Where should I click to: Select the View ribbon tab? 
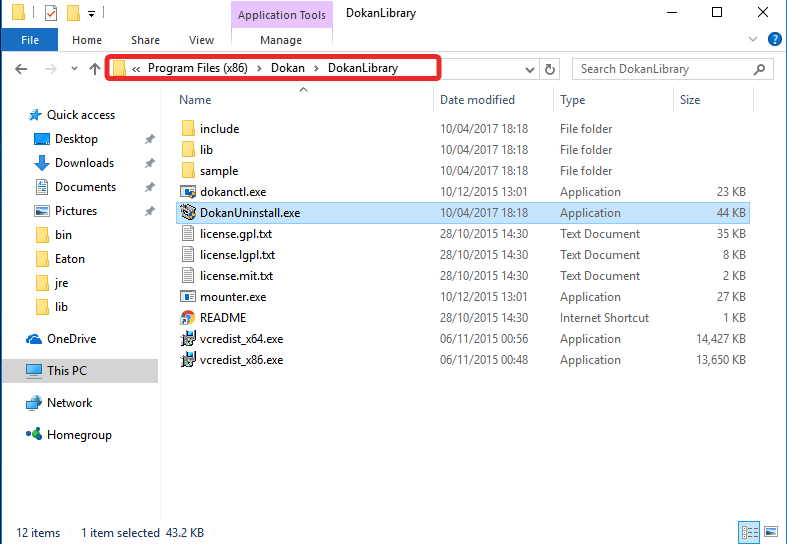[x=201, y=40]
